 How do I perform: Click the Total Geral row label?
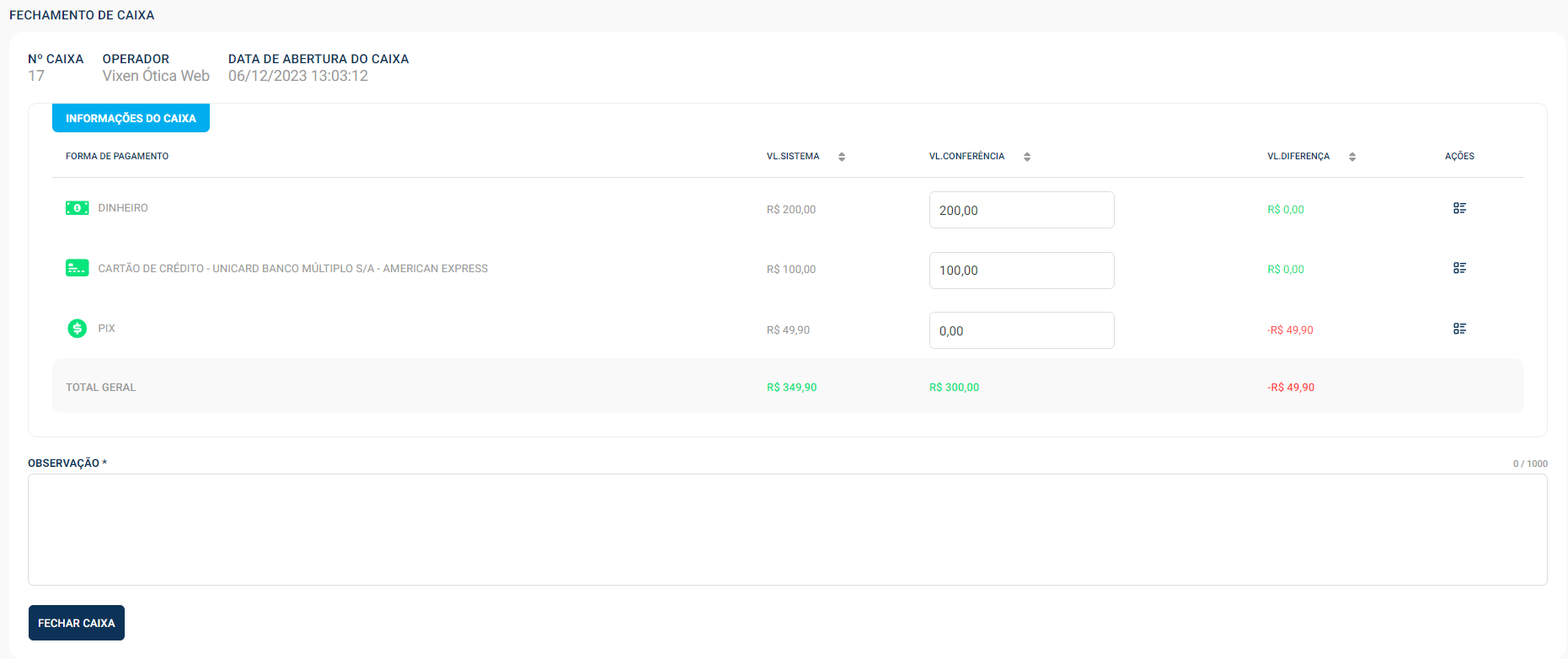pos(101,388)
